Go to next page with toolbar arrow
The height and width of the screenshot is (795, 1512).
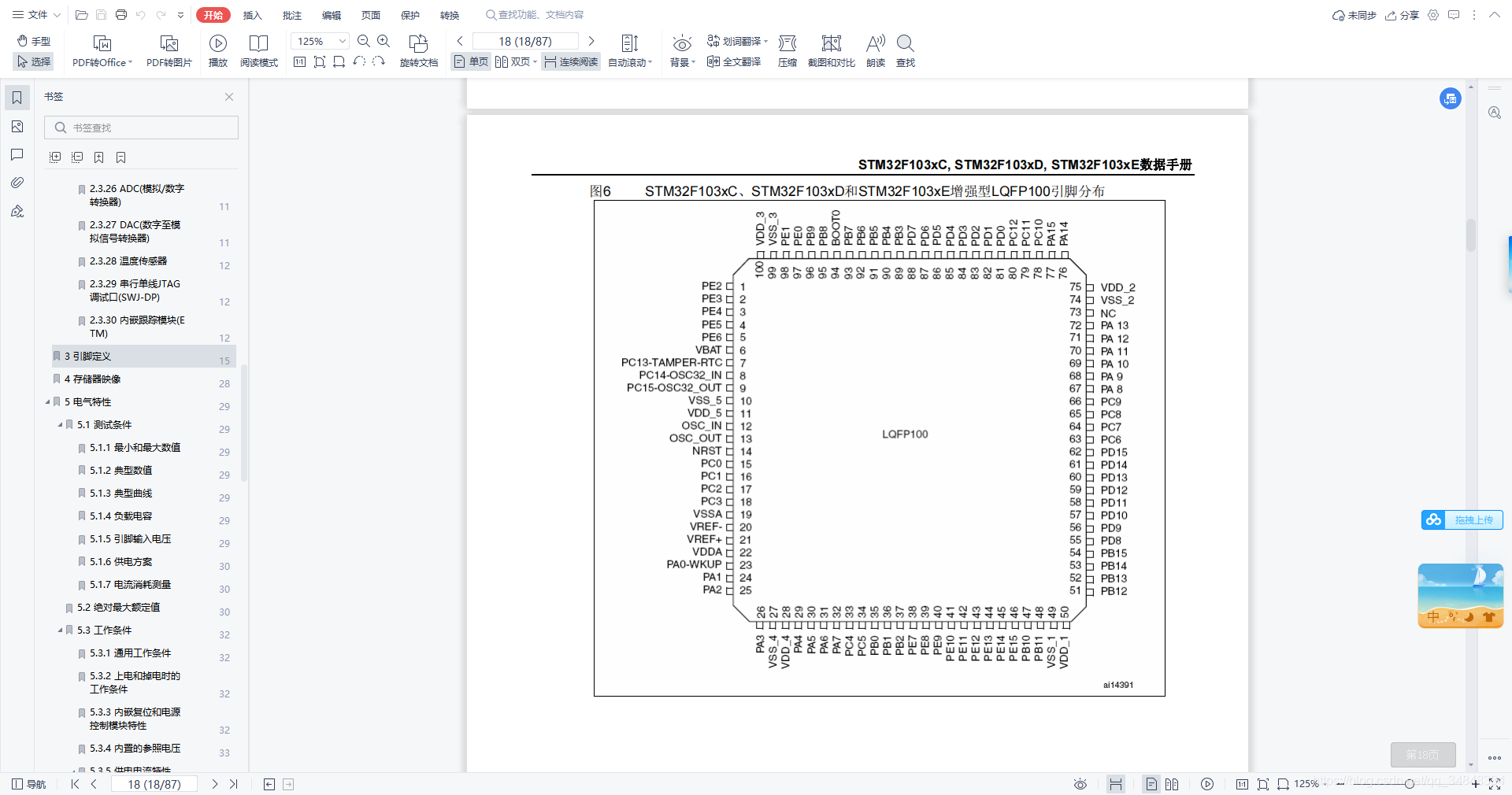pyautogui.click(x=591, y=41)
